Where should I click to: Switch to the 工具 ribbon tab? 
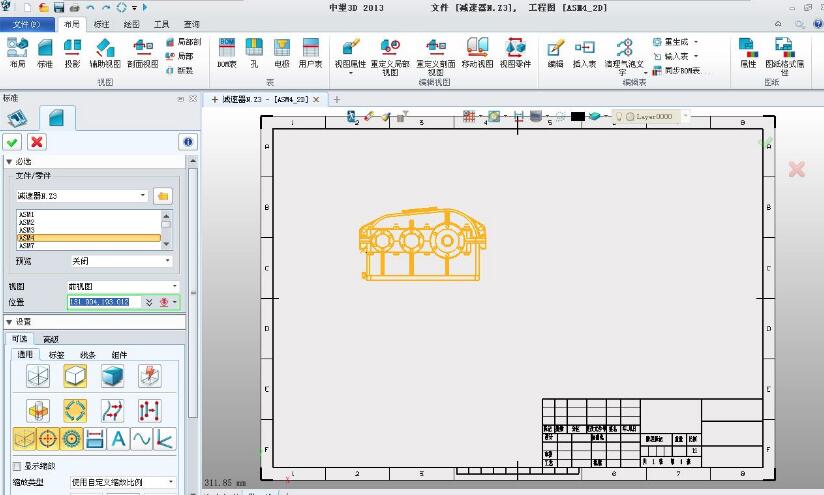161,24
